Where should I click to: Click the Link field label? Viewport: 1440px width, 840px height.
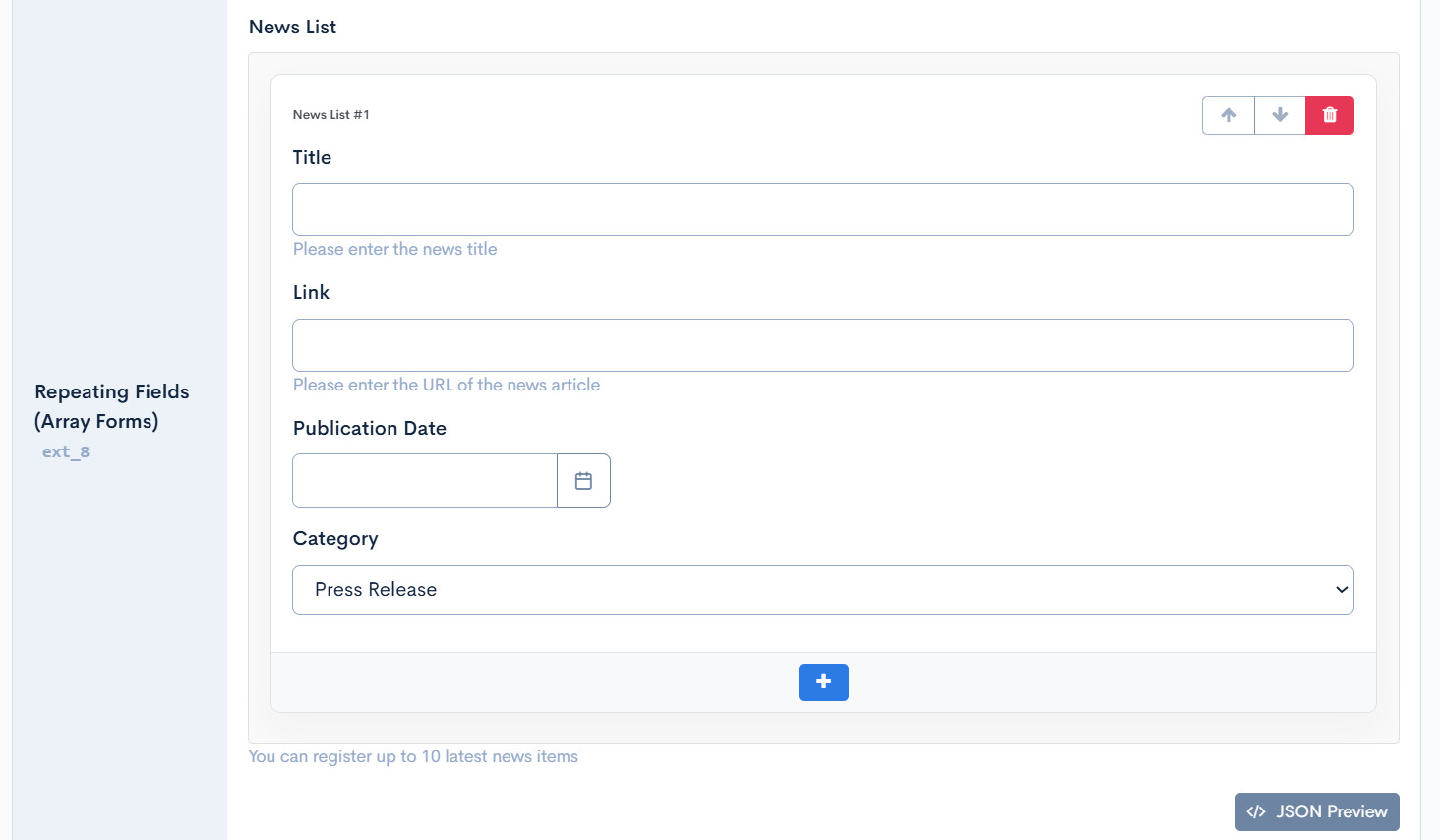pos(311,292)
